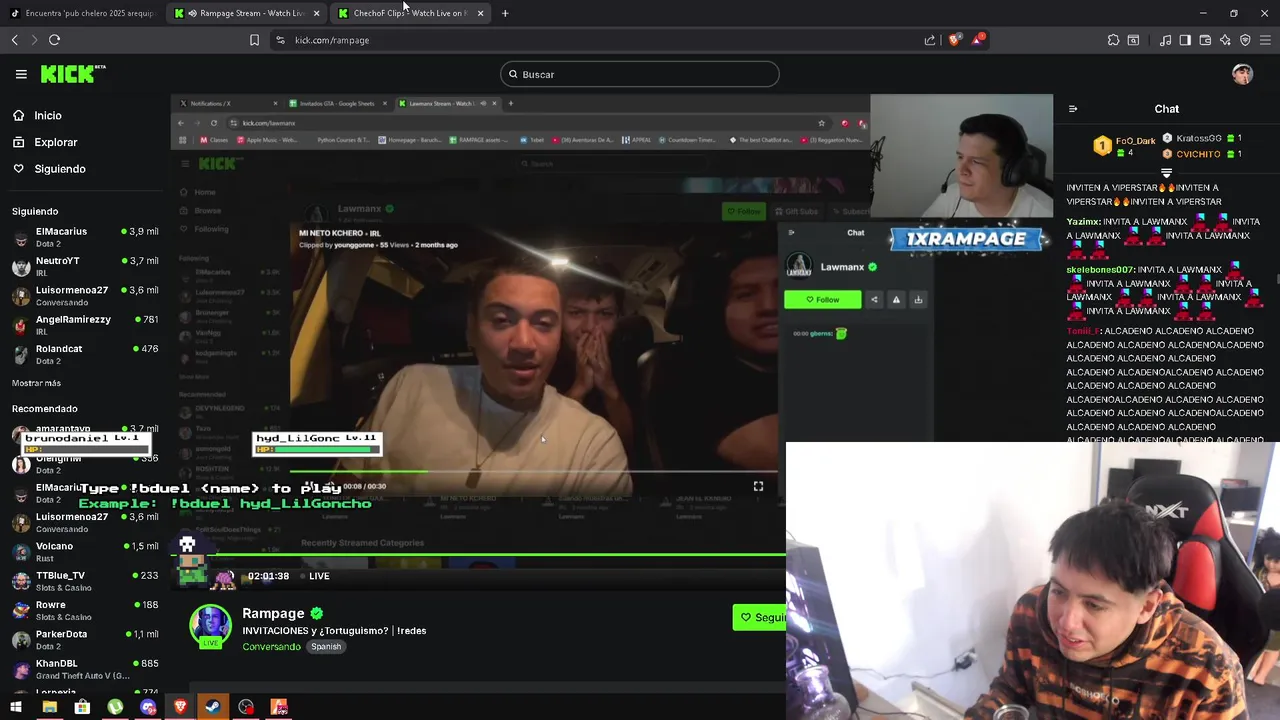The height and width of the screenshot is (720, 1280).
Task: Mute audio icon on Rampage tab
Action: 192,13
